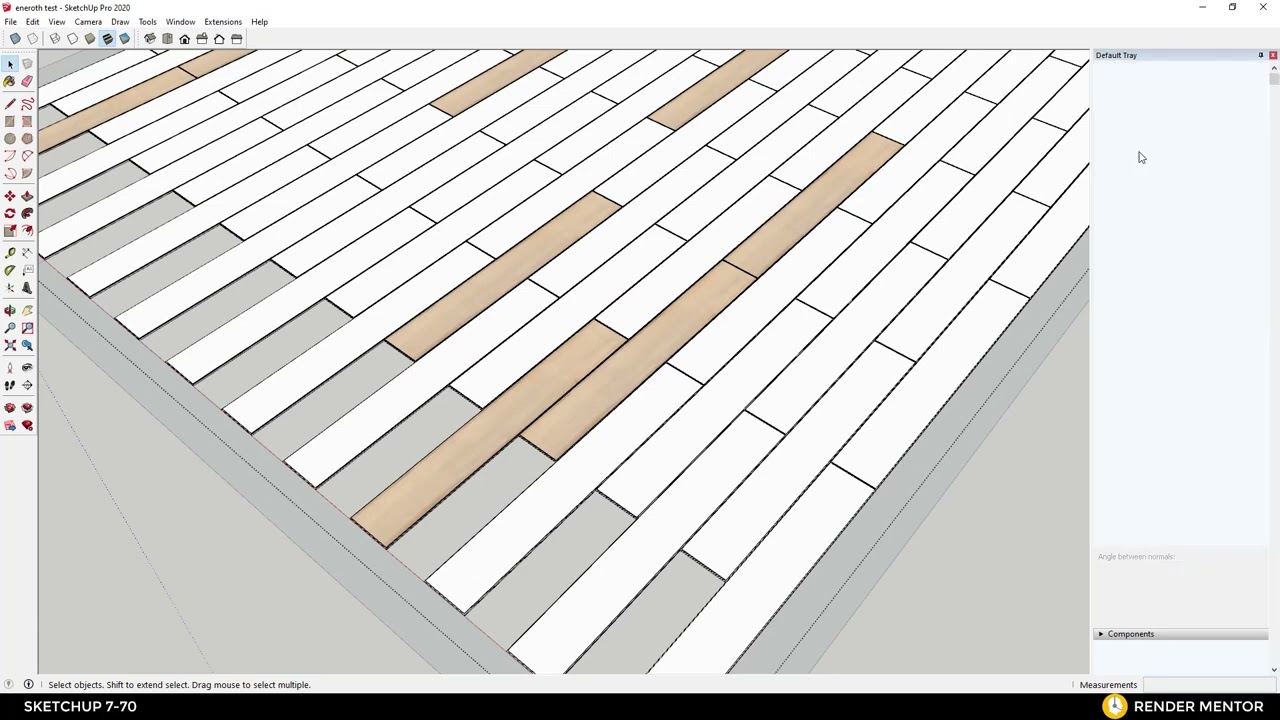
Task: Activate the Line pencil tool
Action: point(10,104)
